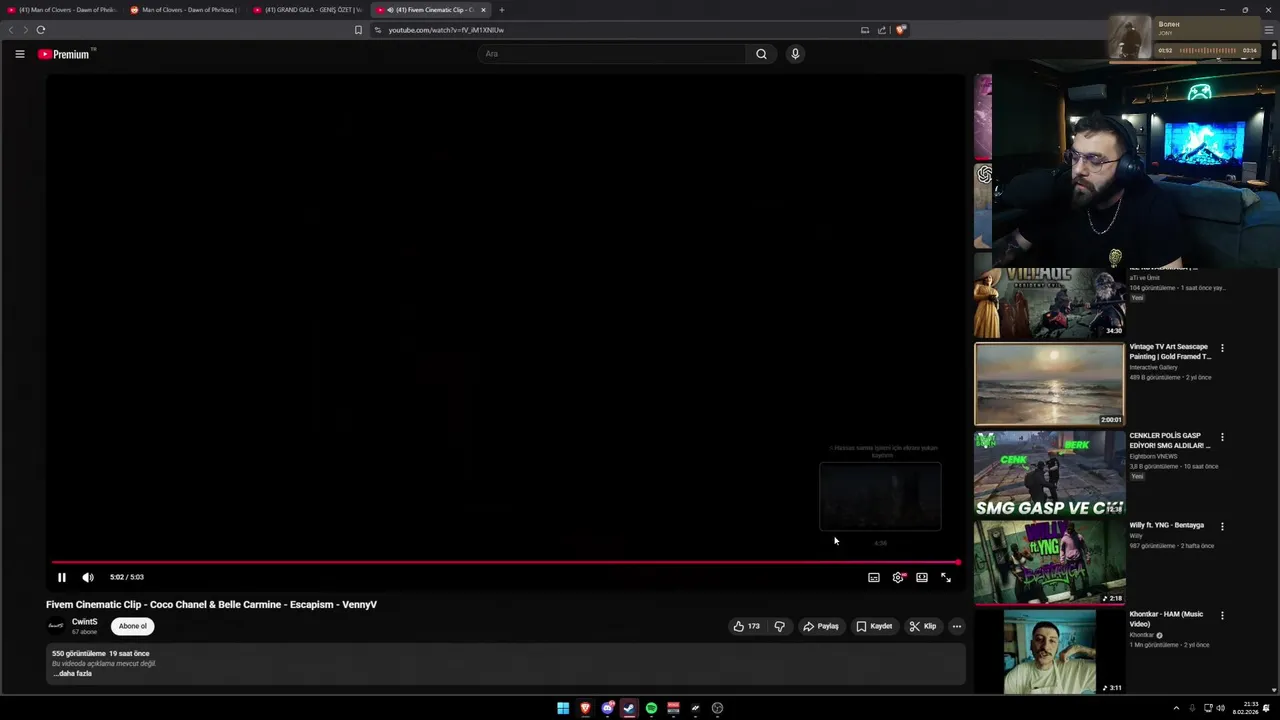Switch to theater mode view

[922, 577]
